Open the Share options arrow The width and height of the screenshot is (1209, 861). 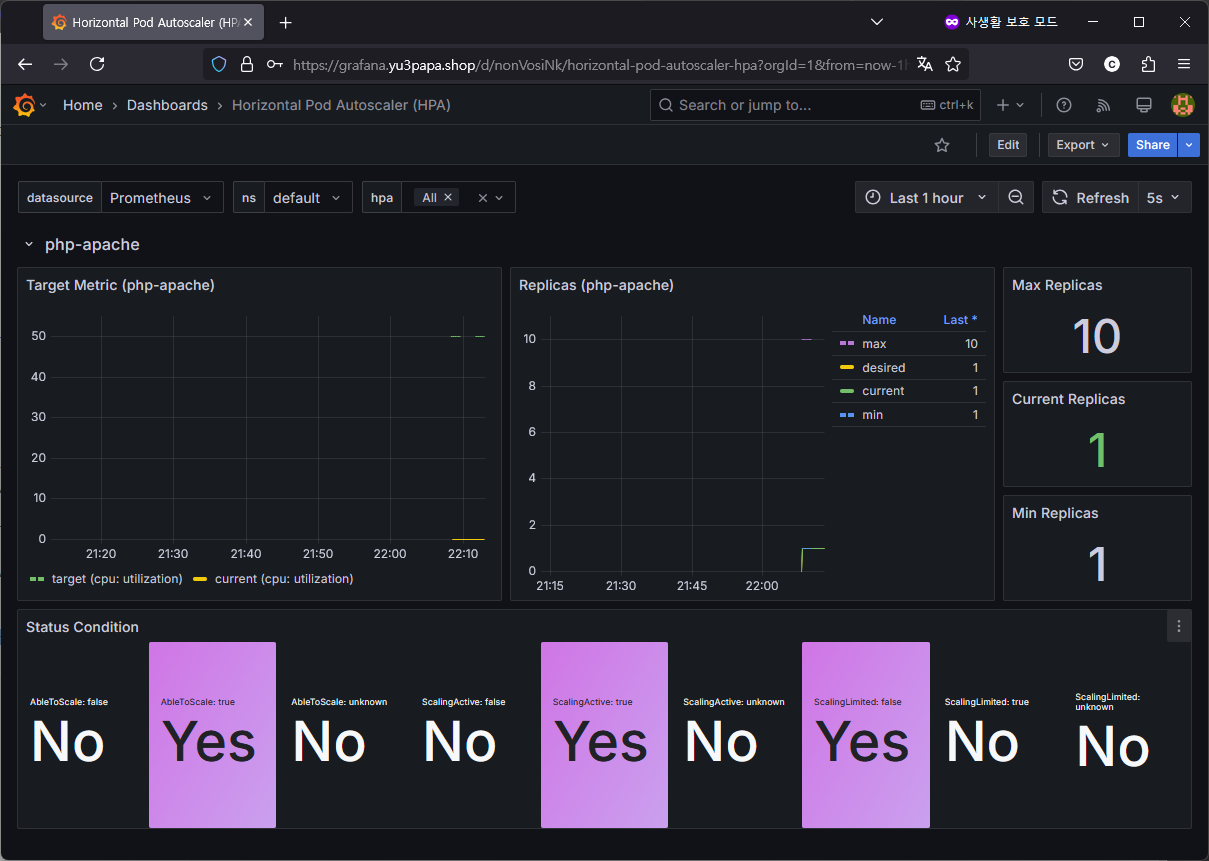(1188, 145)
